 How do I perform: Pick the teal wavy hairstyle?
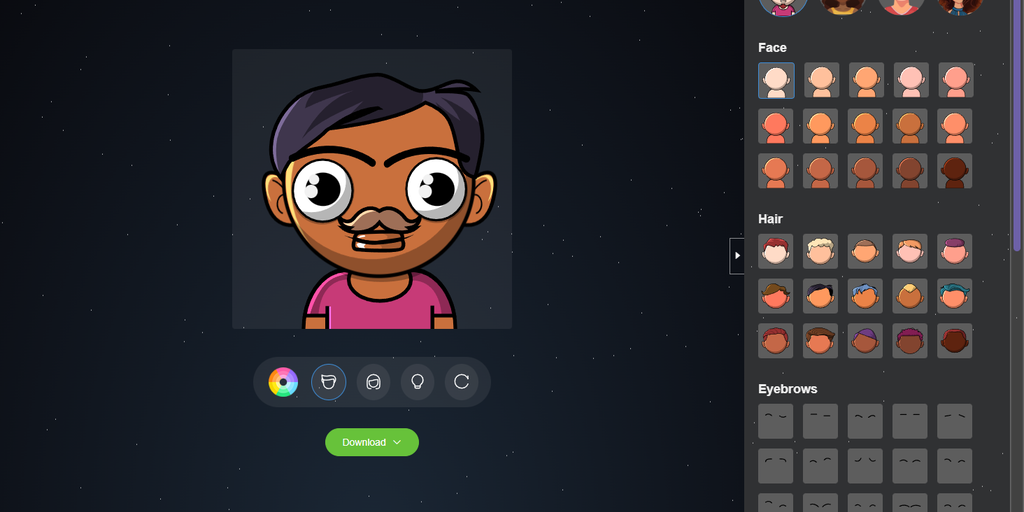click(955, 296)
